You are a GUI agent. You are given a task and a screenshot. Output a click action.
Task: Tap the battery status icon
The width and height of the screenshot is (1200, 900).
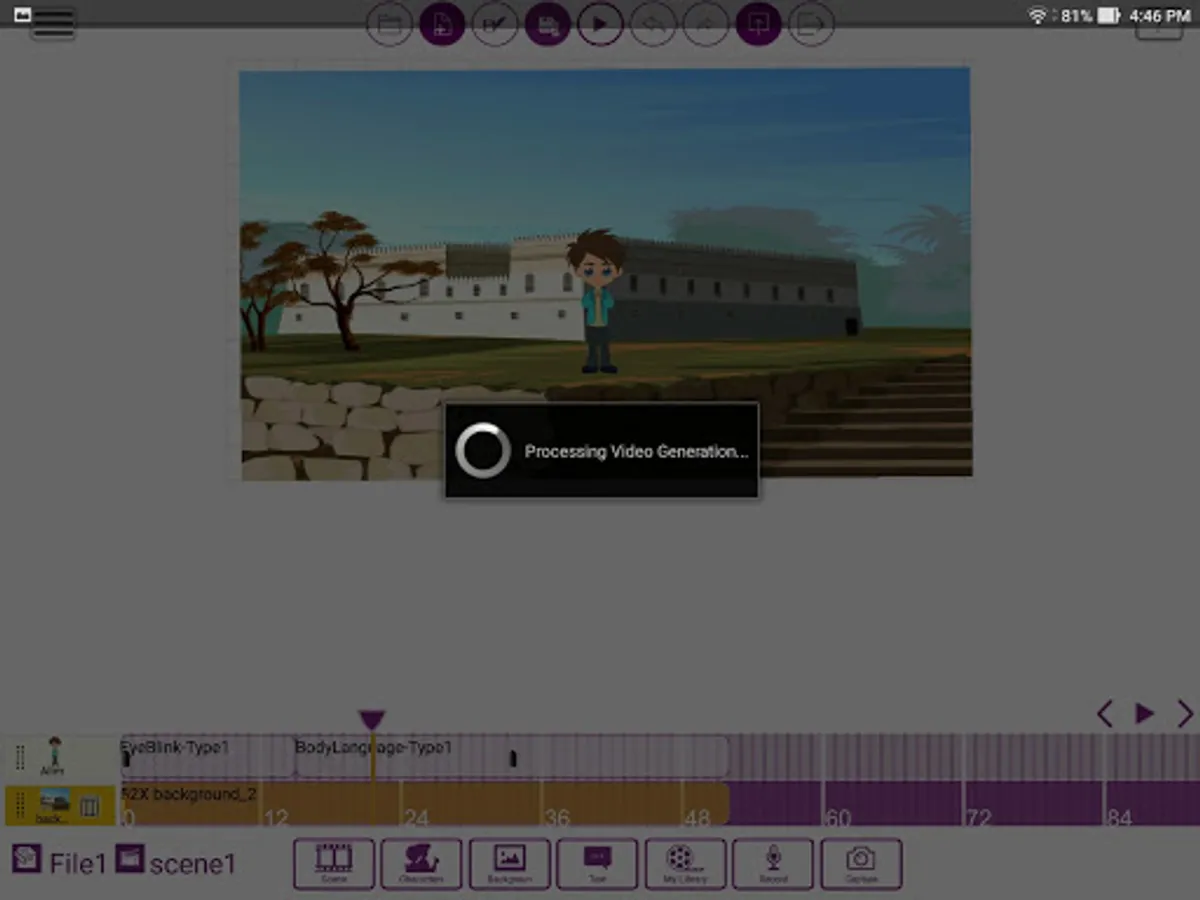coord(1108,15)
